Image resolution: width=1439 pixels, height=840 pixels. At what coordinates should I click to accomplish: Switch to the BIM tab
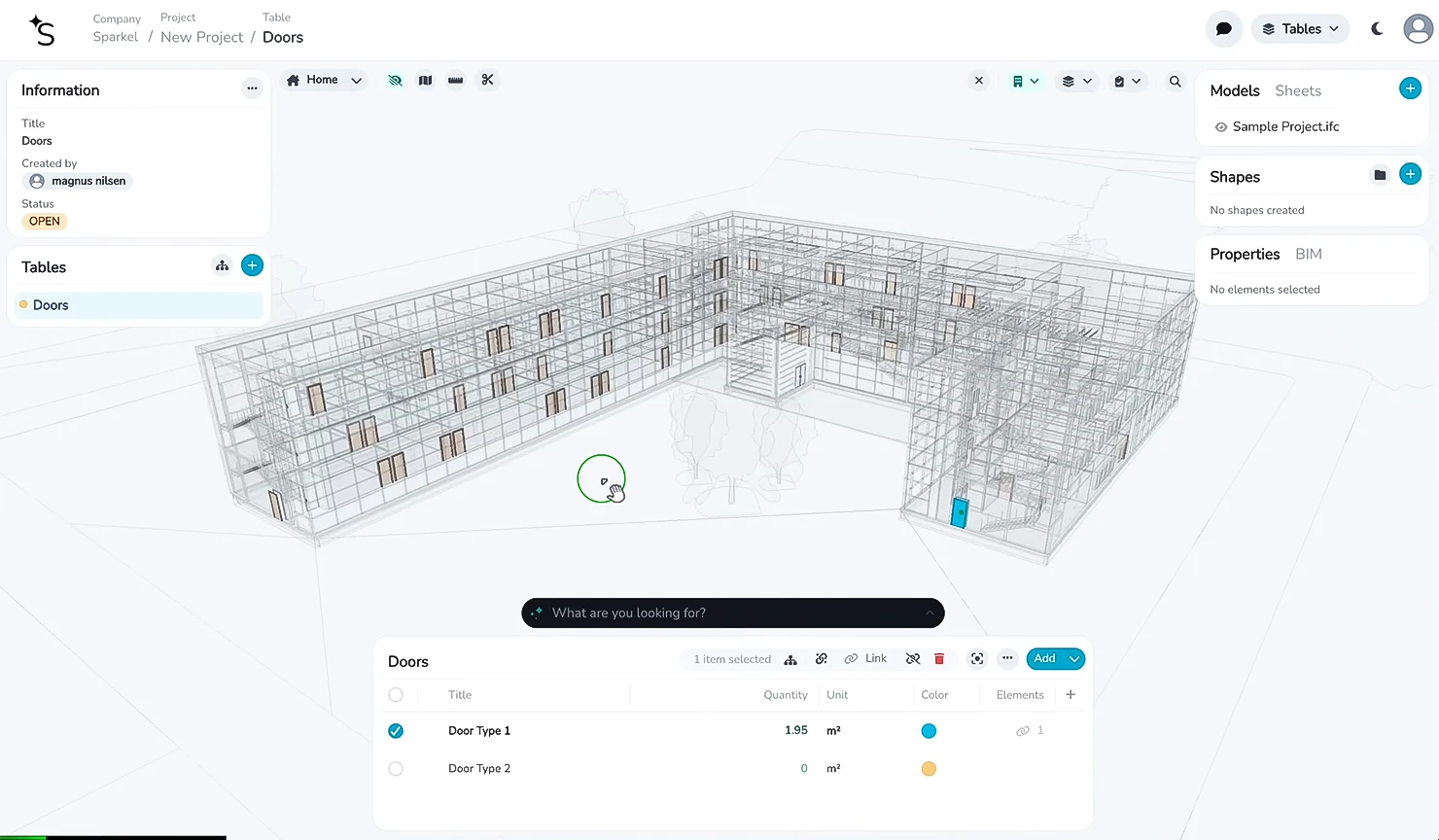pos(1308,254)
